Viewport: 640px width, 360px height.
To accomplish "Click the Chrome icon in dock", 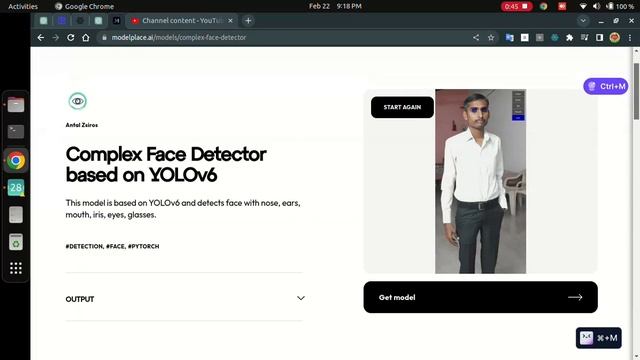I will coord(16,160).
